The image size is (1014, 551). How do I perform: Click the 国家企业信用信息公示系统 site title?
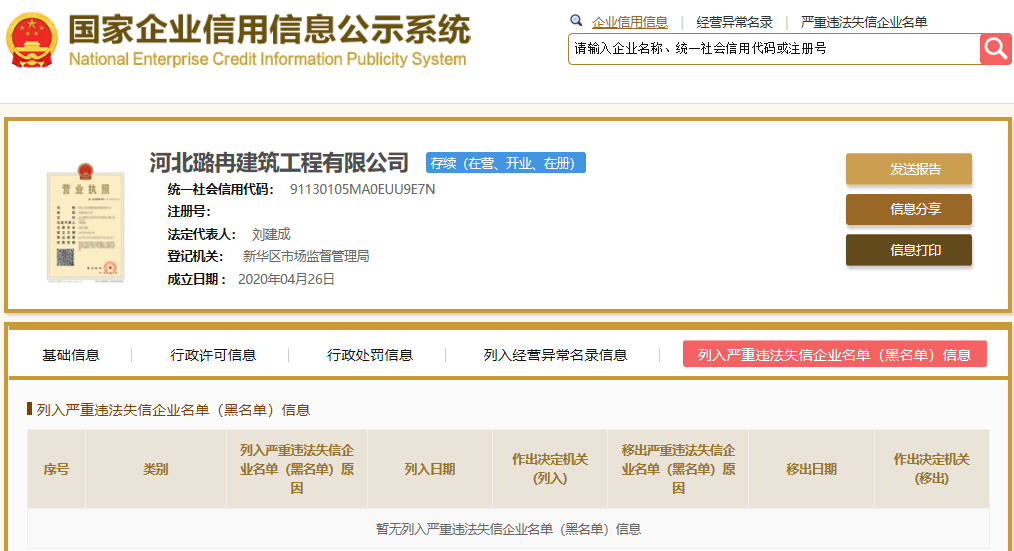pos(270,30)
